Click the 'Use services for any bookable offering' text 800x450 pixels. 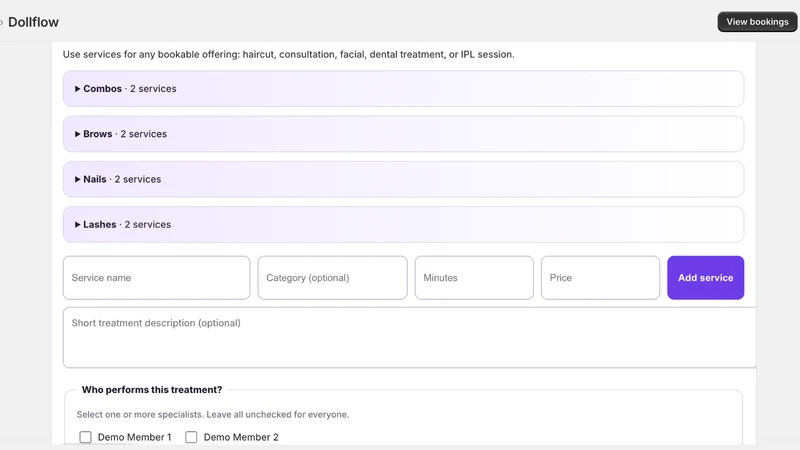tap(288, 55)
